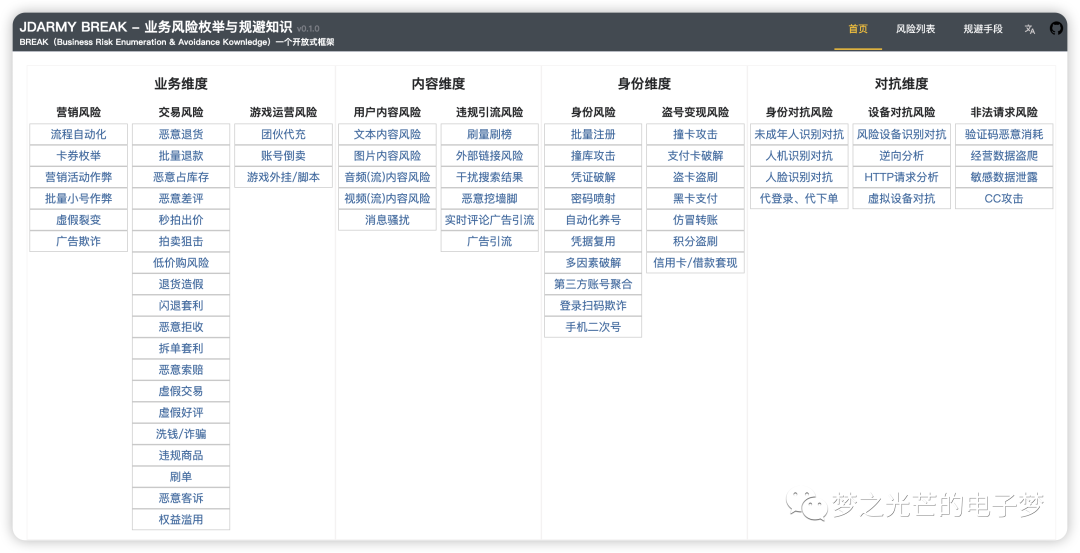
Task: Click the 账号倒卖 item
Action: 283,156
